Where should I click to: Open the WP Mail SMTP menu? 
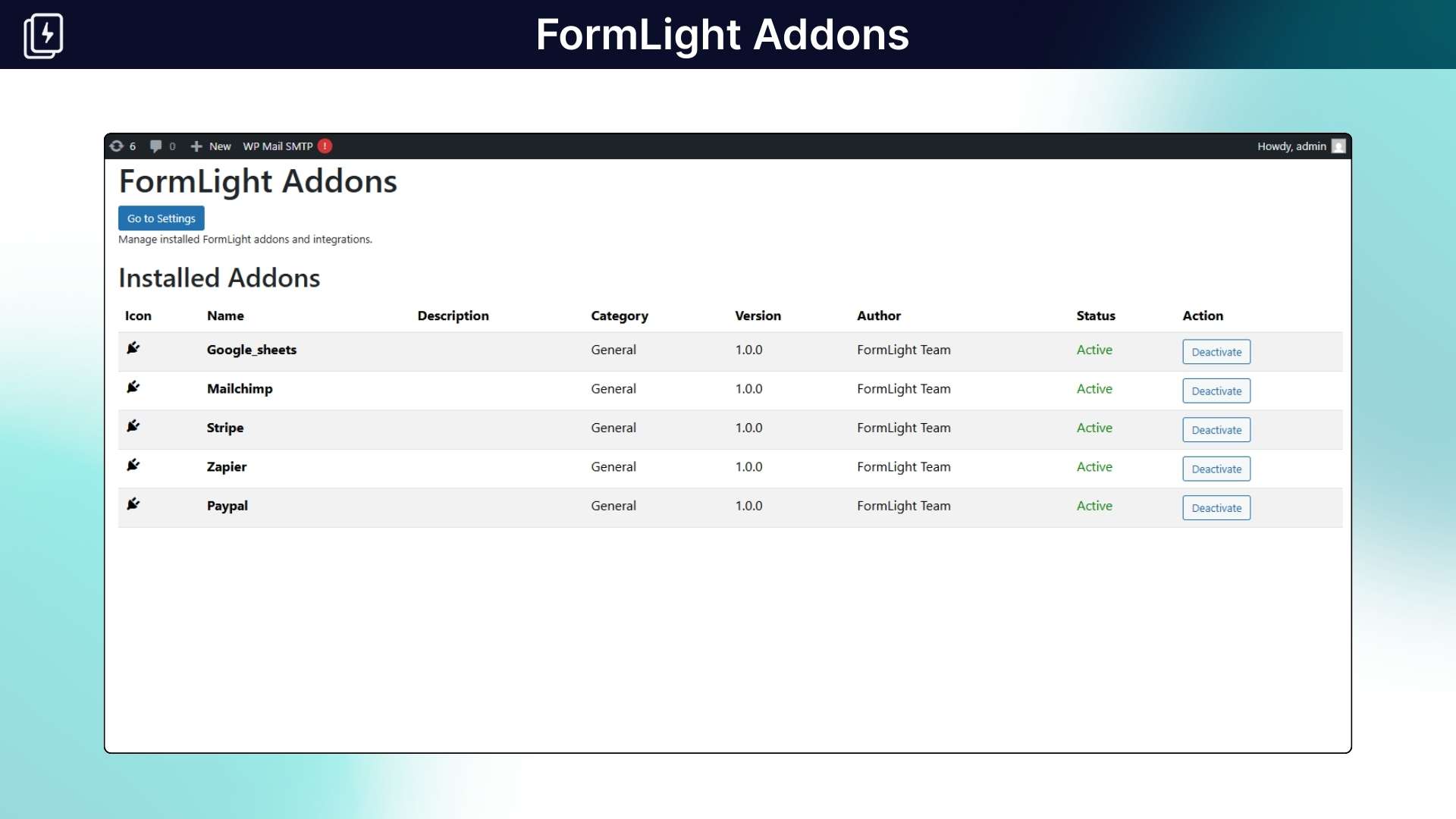click(277, 146)
